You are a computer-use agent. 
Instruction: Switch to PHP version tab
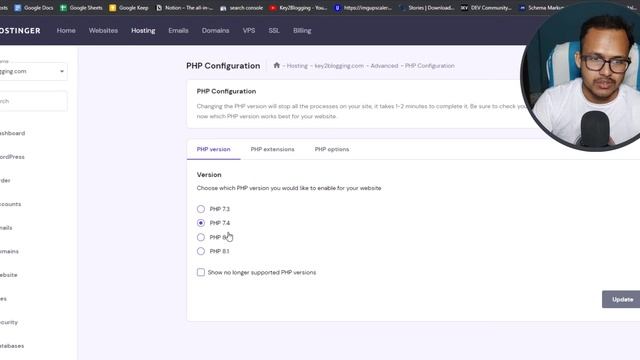click(x=213, y=149)
